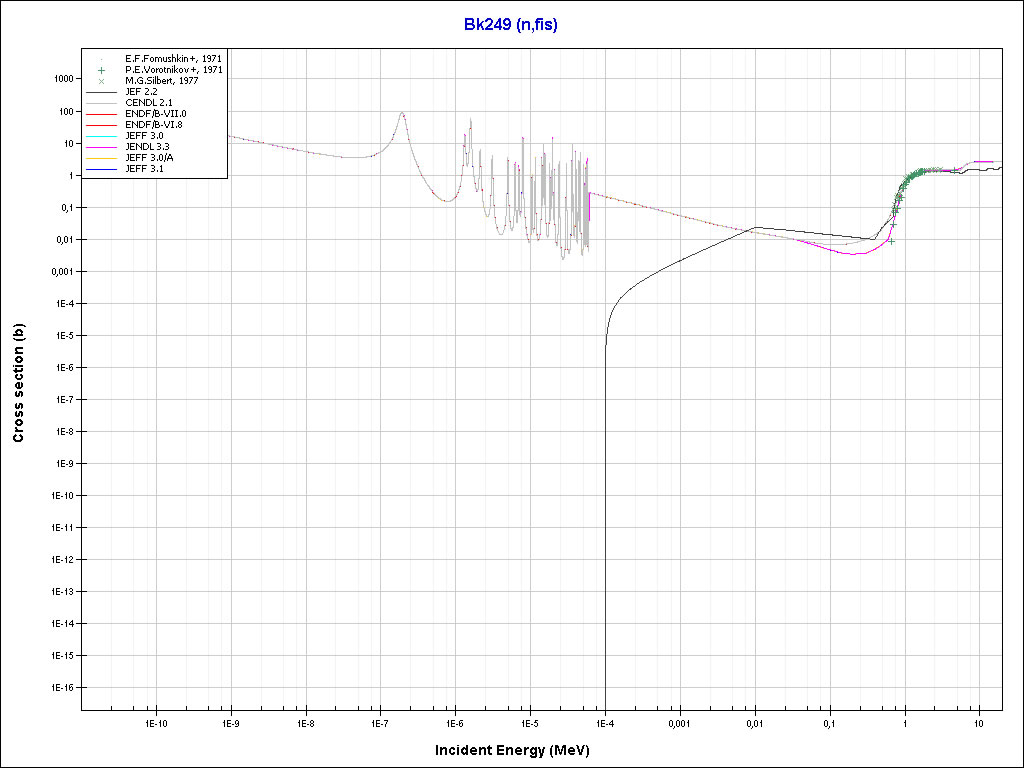Select the magenta JENDL 3.3 line swatch
This screenshot has width=1024, height=768.
click(x=102, y=146)
